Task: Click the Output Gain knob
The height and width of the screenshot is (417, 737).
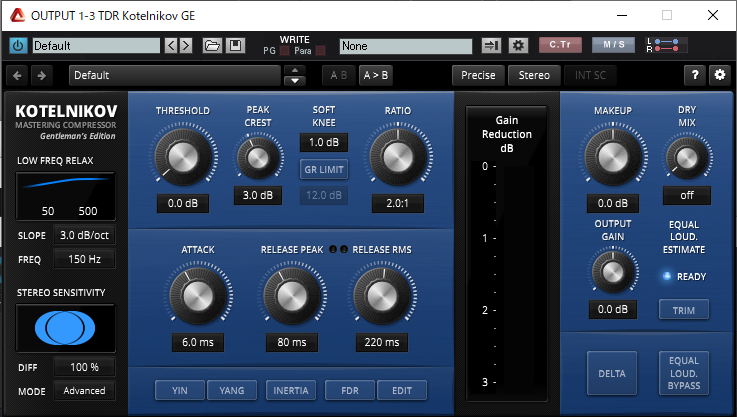Action: pos(612,272)
